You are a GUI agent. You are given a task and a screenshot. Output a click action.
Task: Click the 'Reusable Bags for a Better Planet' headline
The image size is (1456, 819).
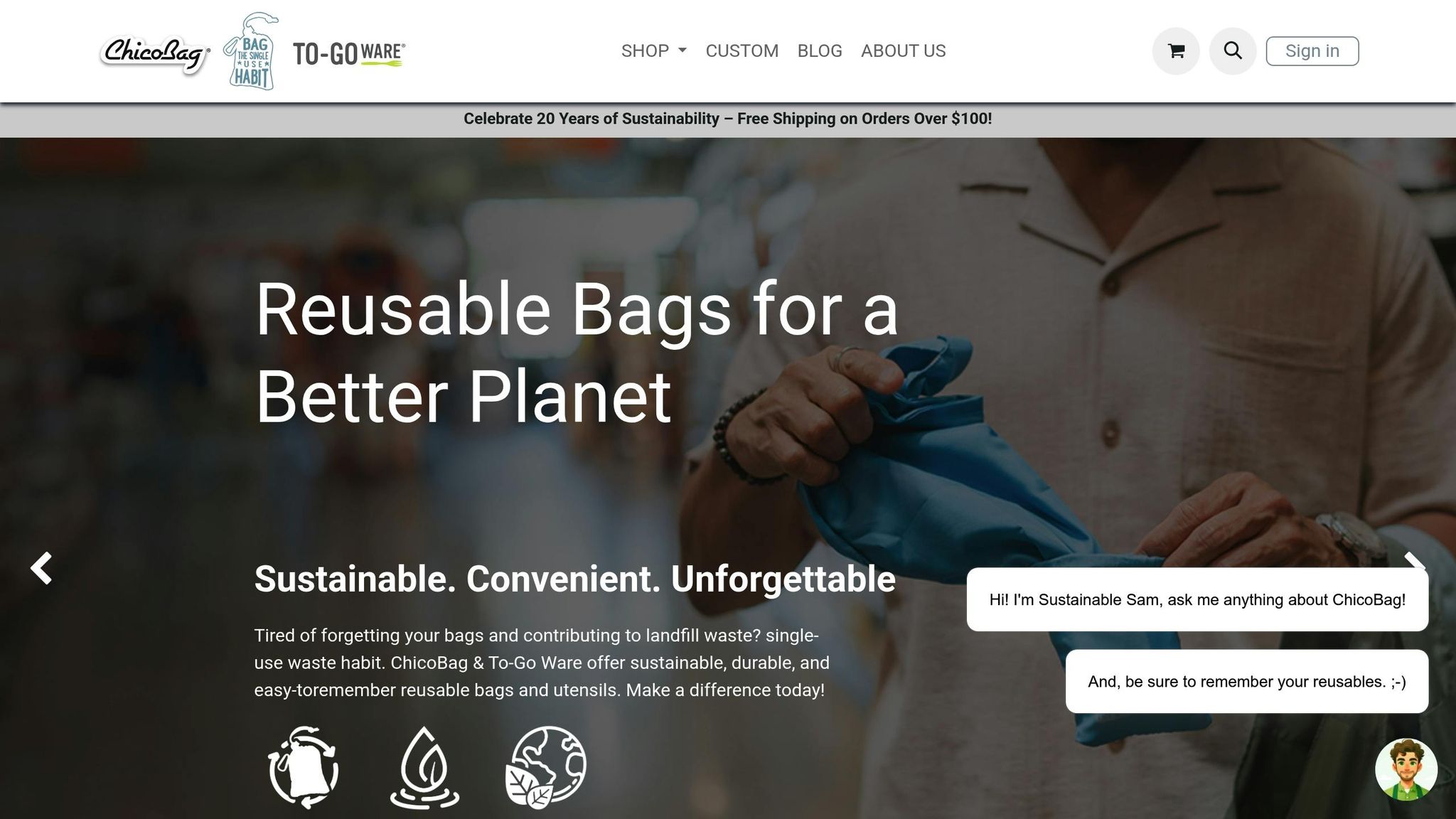click(577, 353)
